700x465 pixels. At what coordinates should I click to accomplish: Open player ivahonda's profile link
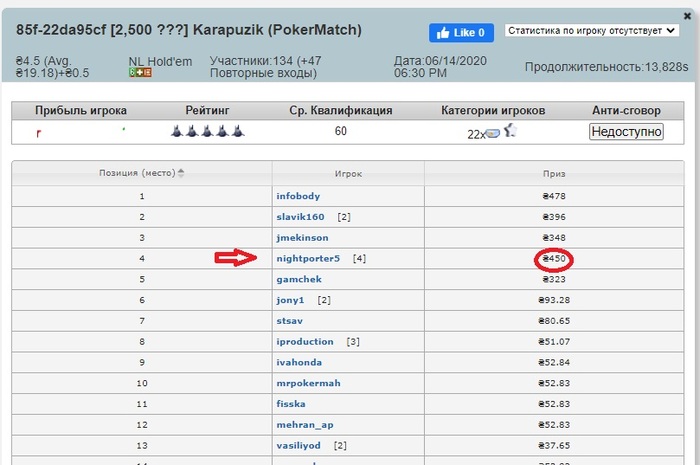pyautogui.click(x=299, y=362)
